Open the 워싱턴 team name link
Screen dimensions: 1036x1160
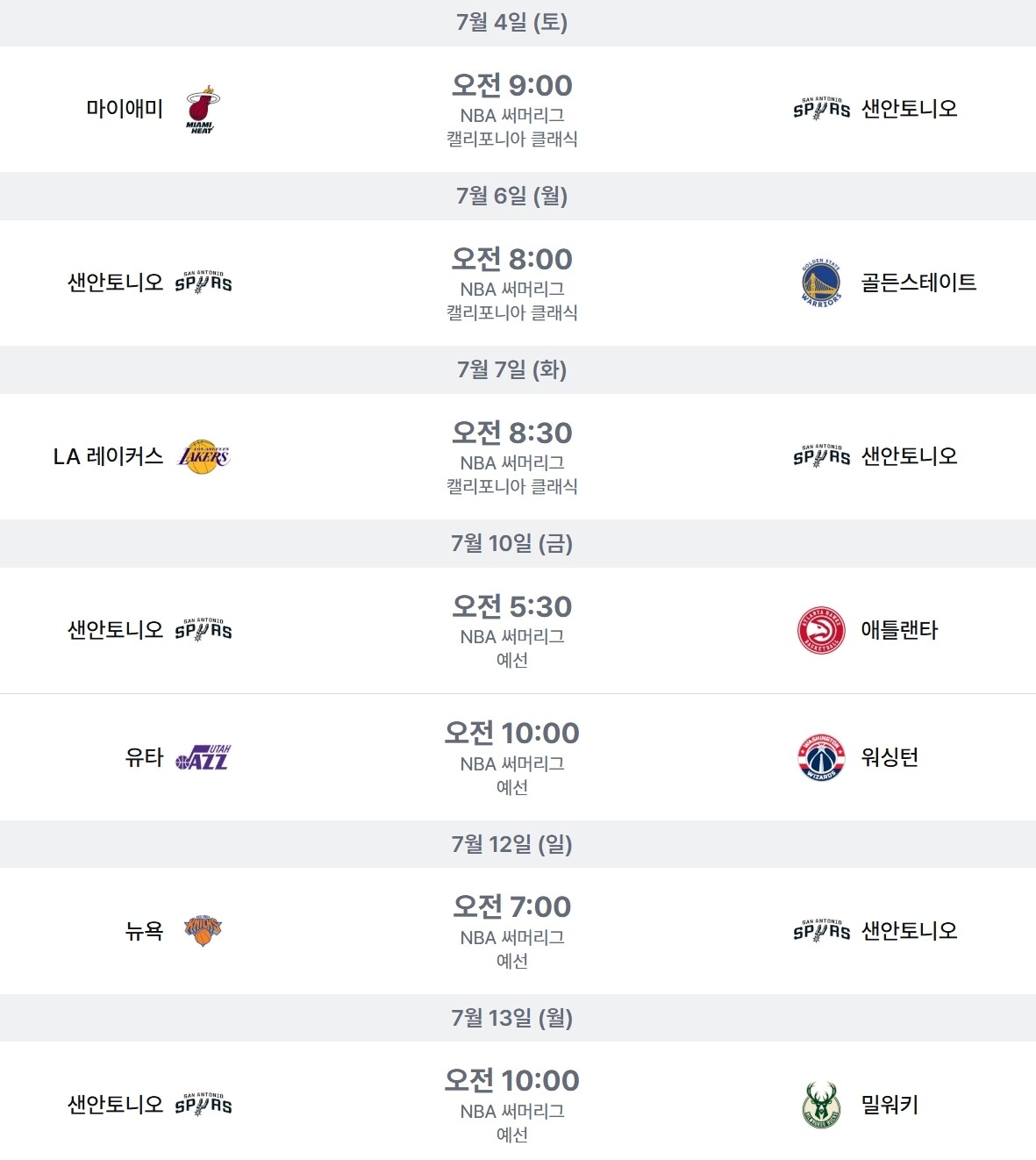pos(890,757)
